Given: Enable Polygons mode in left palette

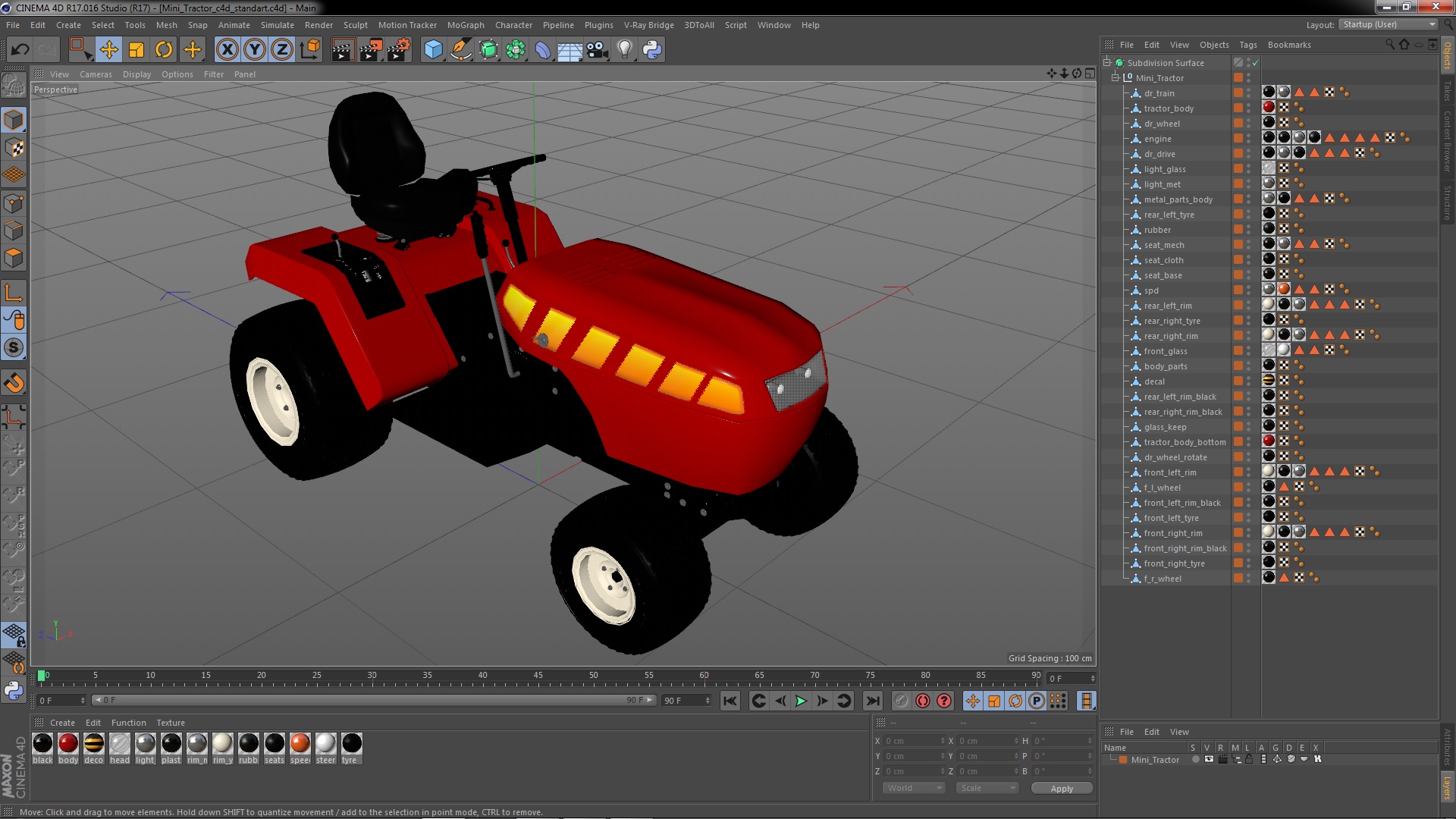Looking at the screenshot, I should (x=14, y=258).
